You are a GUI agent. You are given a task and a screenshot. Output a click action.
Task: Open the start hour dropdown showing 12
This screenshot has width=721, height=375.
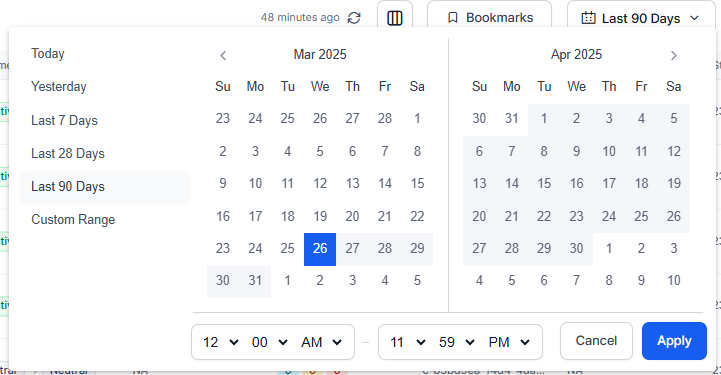coord(221,342)
